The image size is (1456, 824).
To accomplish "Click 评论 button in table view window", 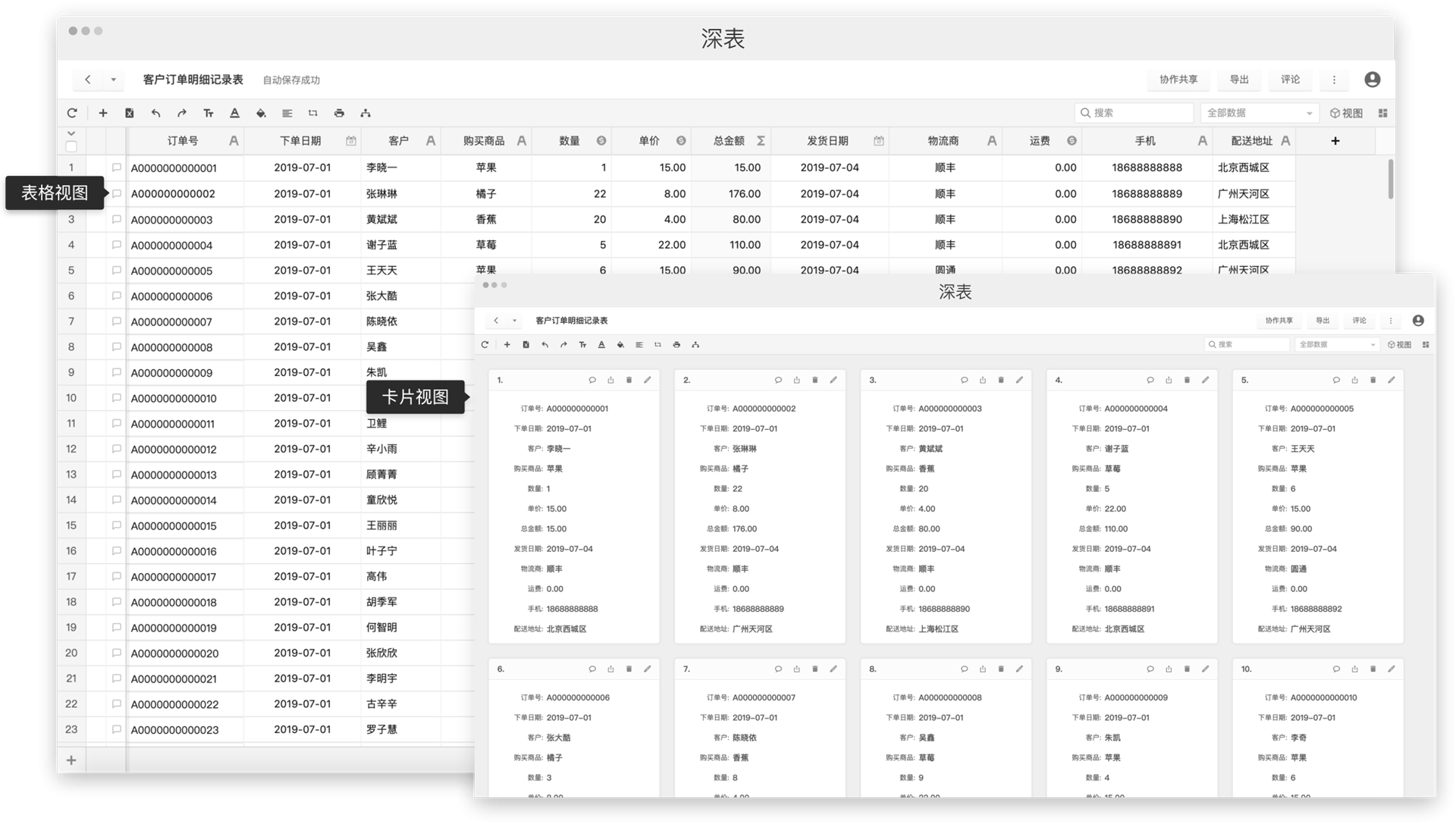I will click(x=1290, y=80).
